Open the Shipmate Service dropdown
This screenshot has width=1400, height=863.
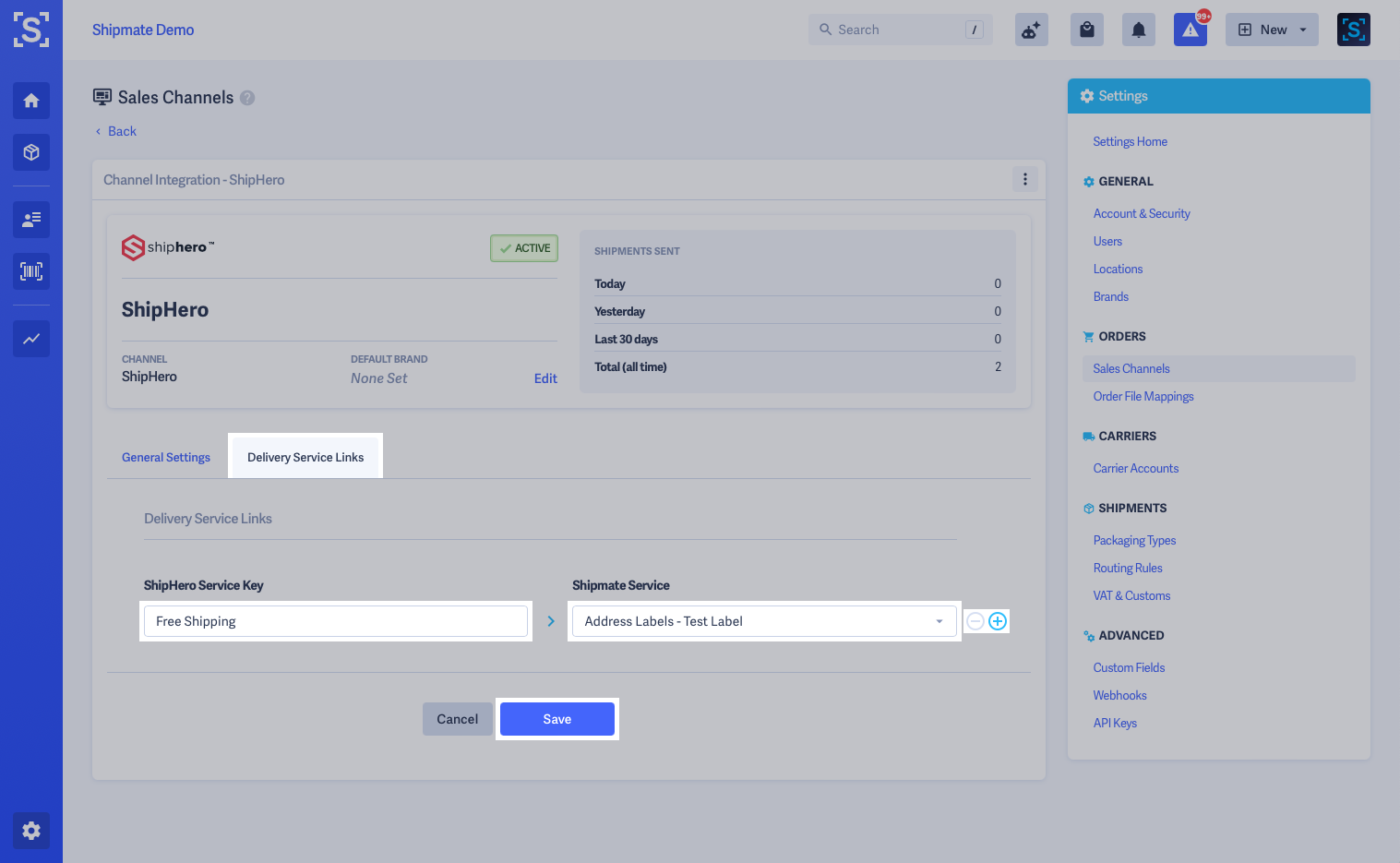pos(764,621)
